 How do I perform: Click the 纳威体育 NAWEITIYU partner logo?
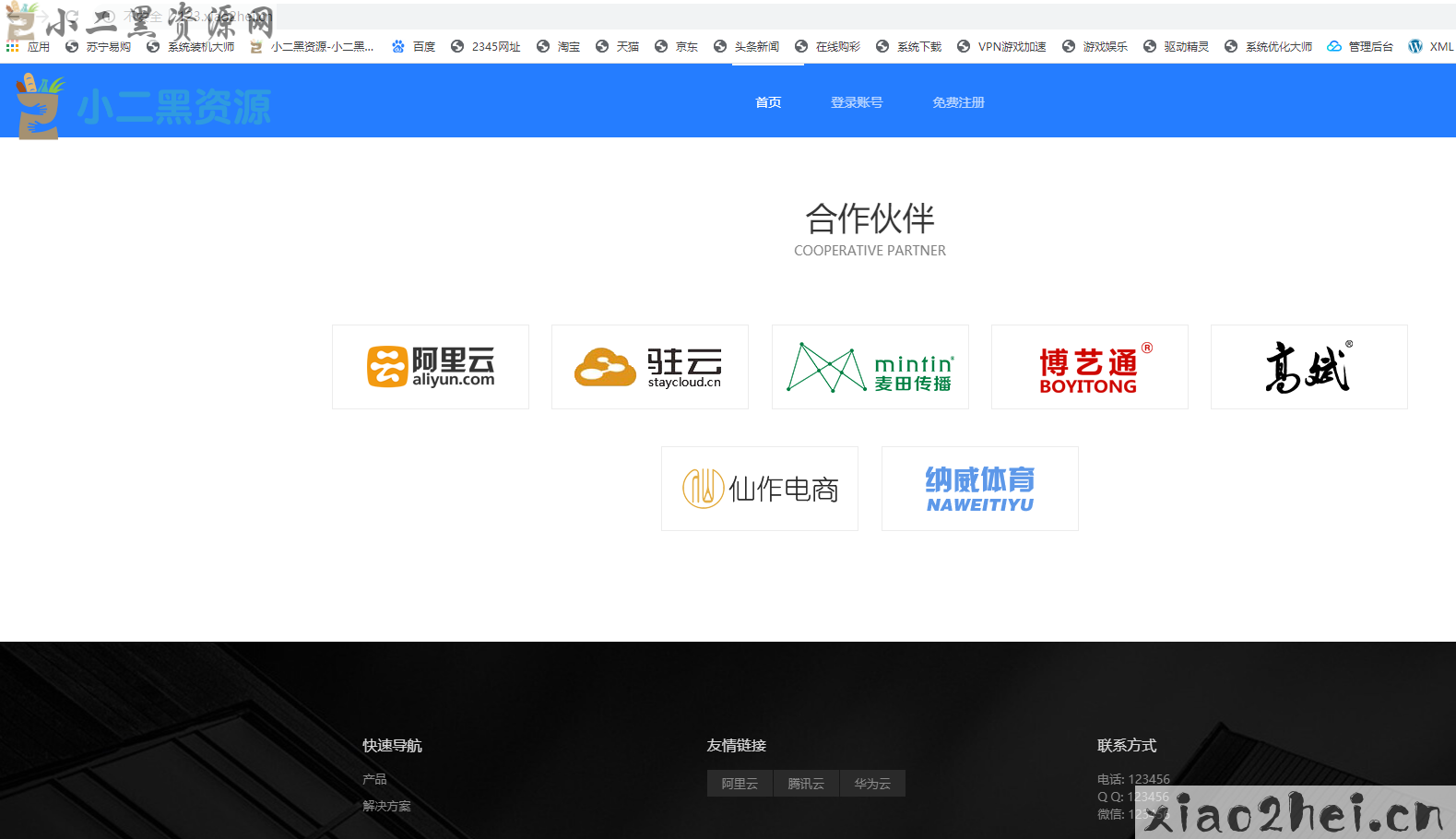(980, 489)
